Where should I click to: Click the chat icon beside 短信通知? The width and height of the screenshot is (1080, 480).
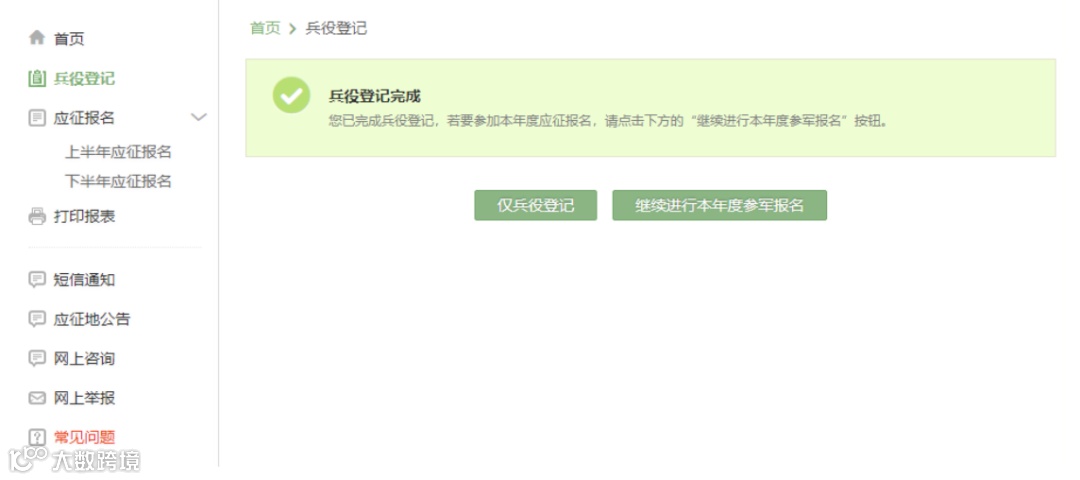coord(37,280)
